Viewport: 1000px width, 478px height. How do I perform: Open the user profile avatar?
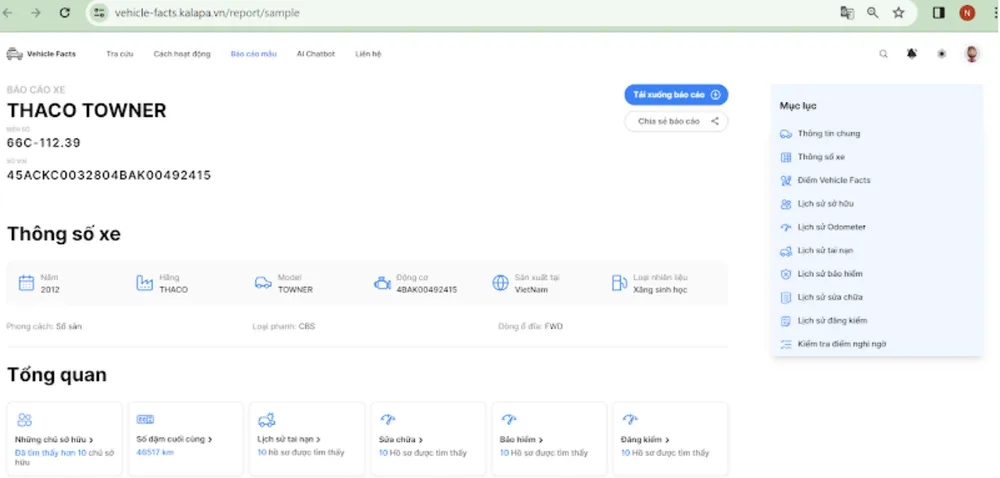pyautogui.click(x=971, y=54)
